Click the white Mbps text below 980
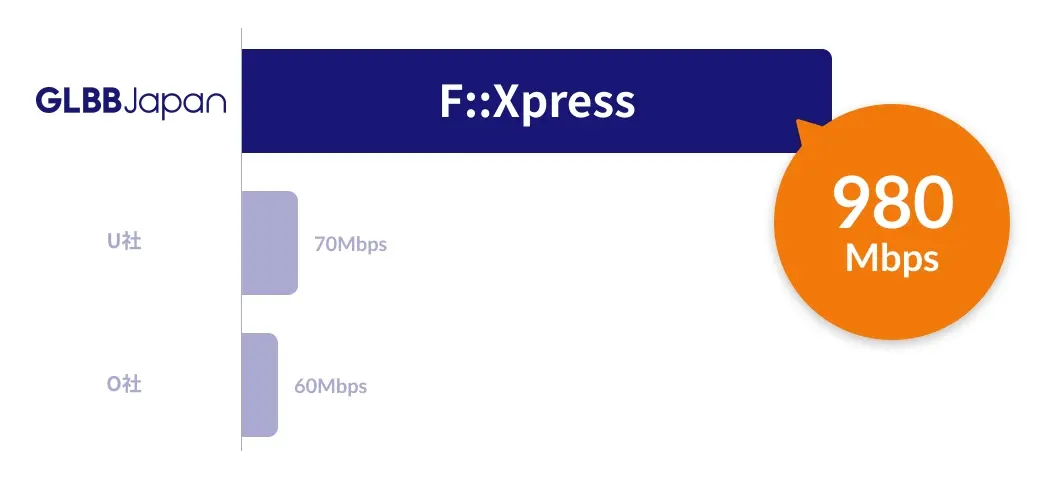1040x480 pixels. 892,259
